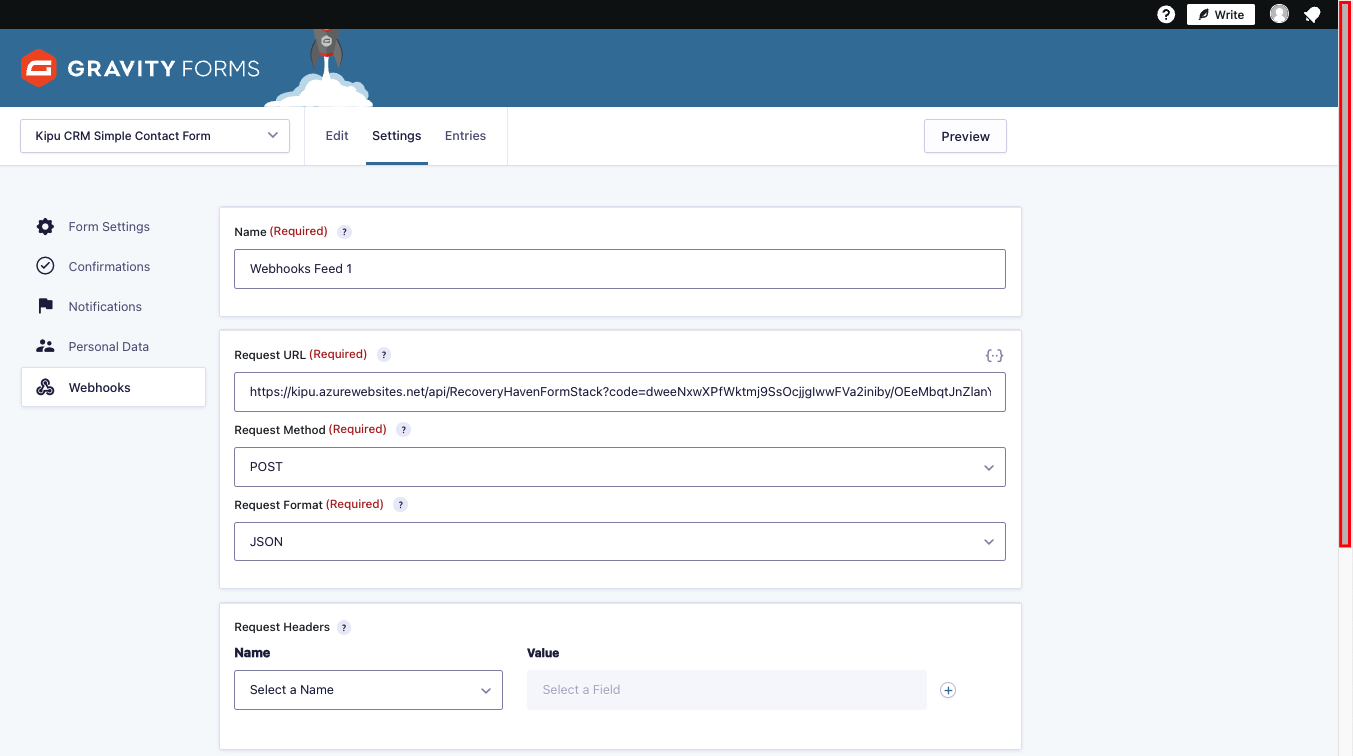Switch to the Entries tab
Image resolution: width=1353 pixels, height=756 pixels.
[465, 135]
